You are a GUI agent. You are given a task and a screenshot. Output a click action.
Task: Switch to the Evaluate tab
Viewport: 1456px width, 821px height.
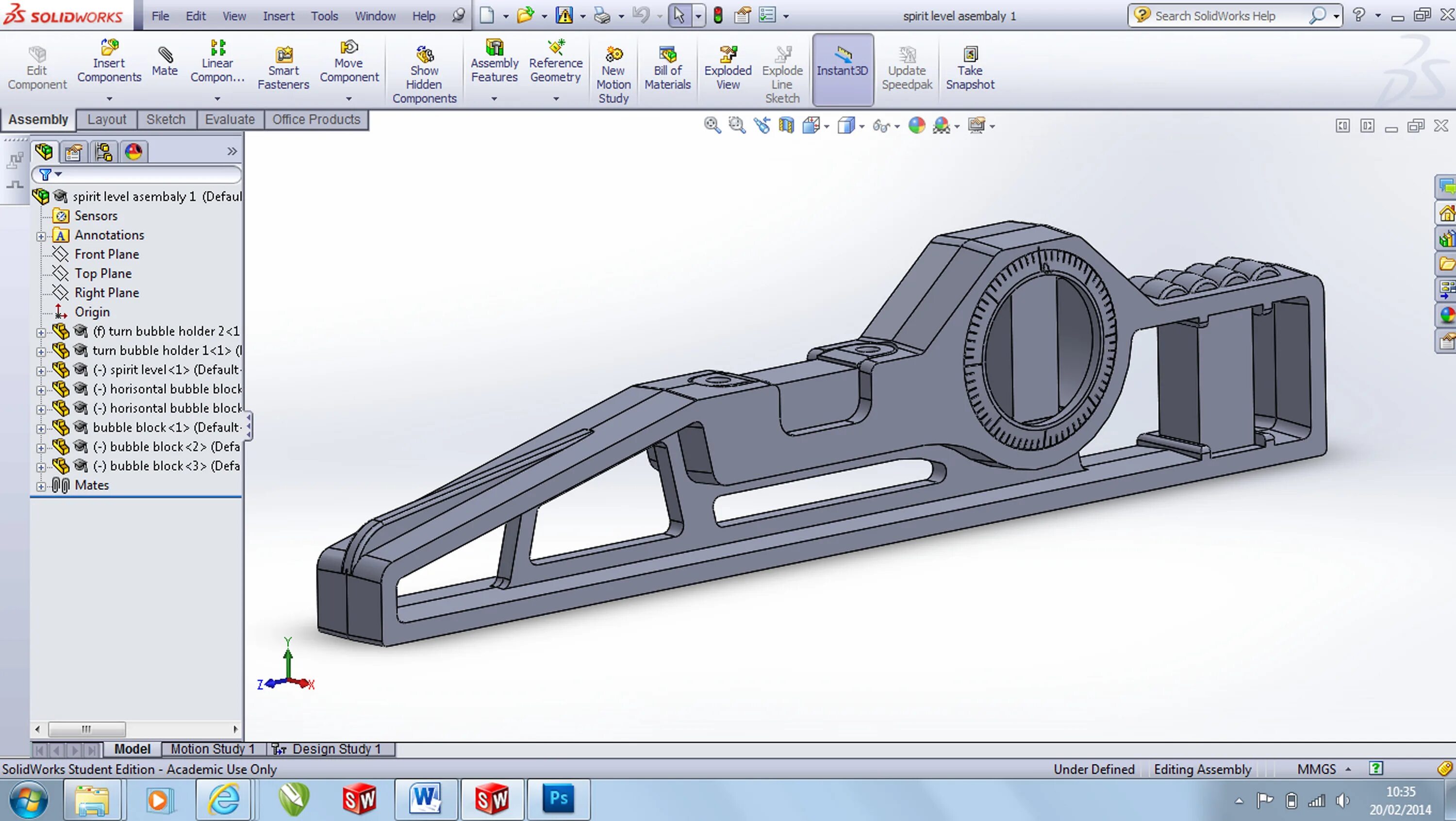click(230, 119)
